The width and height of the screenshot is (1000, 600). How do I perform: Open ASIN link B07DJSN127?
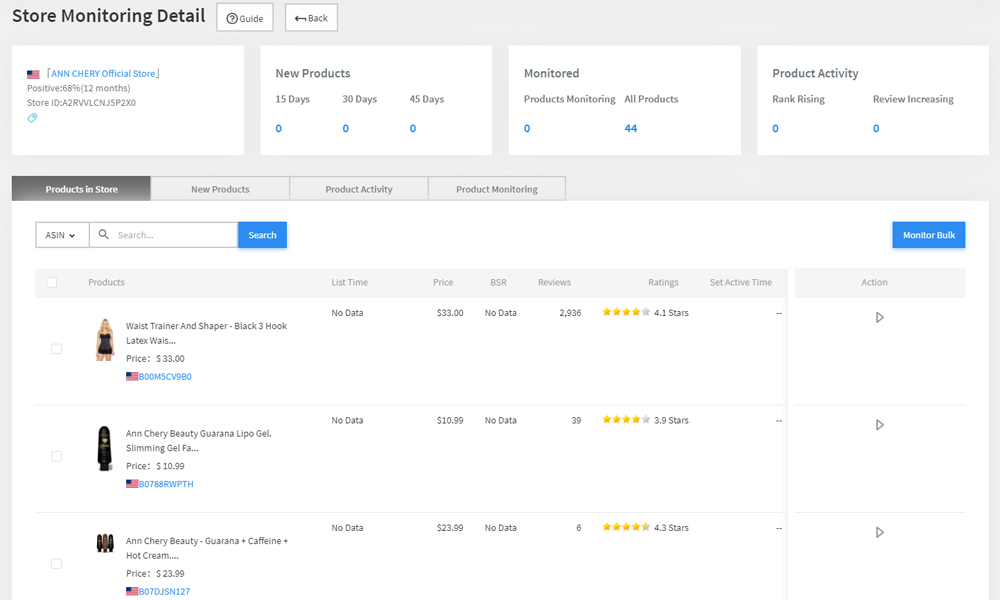pos(165,592)
